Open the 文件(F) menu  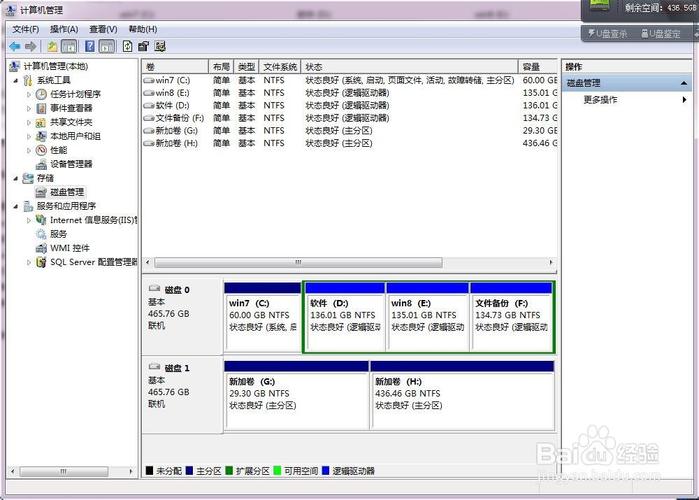[25, 29]
